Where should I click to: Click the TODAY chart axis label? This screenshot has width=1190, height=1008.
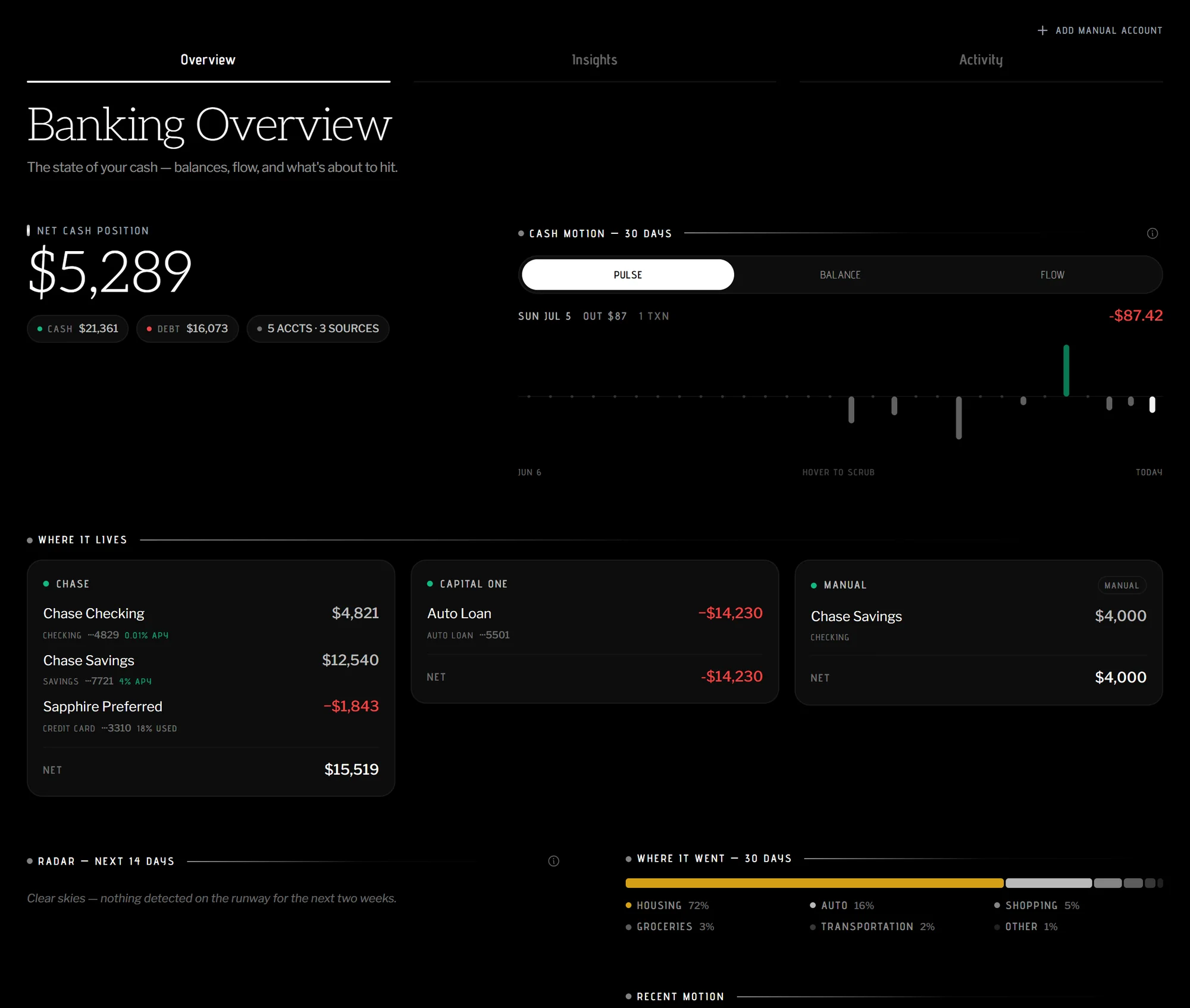[x=1149, y=472]
